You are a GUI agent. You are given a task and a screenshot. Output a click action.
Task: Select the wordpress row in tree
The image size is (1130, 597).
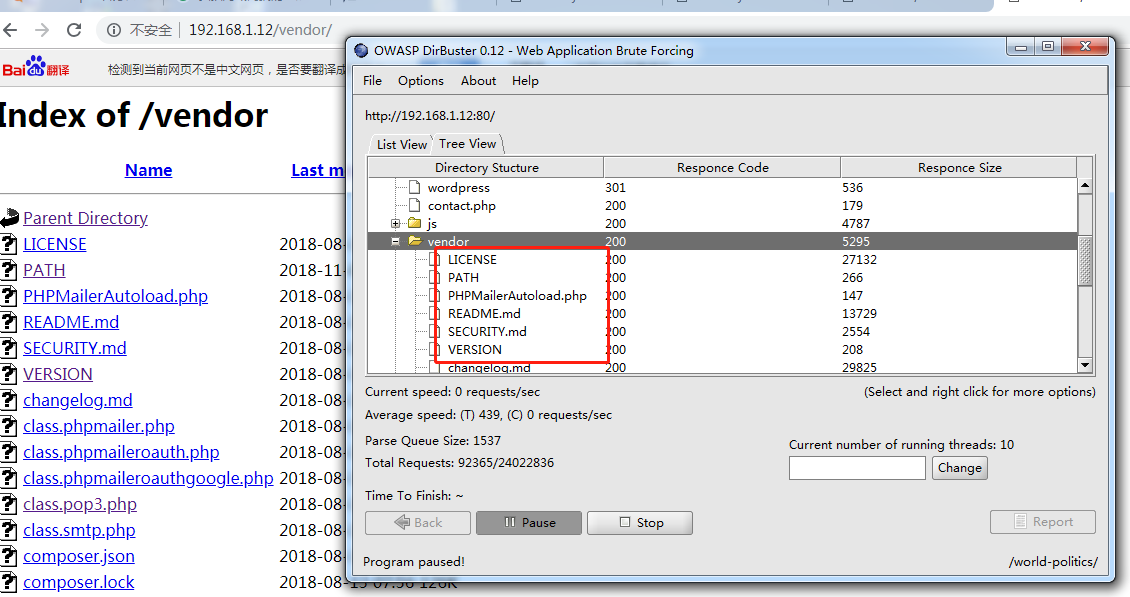(x=458, y=187)
